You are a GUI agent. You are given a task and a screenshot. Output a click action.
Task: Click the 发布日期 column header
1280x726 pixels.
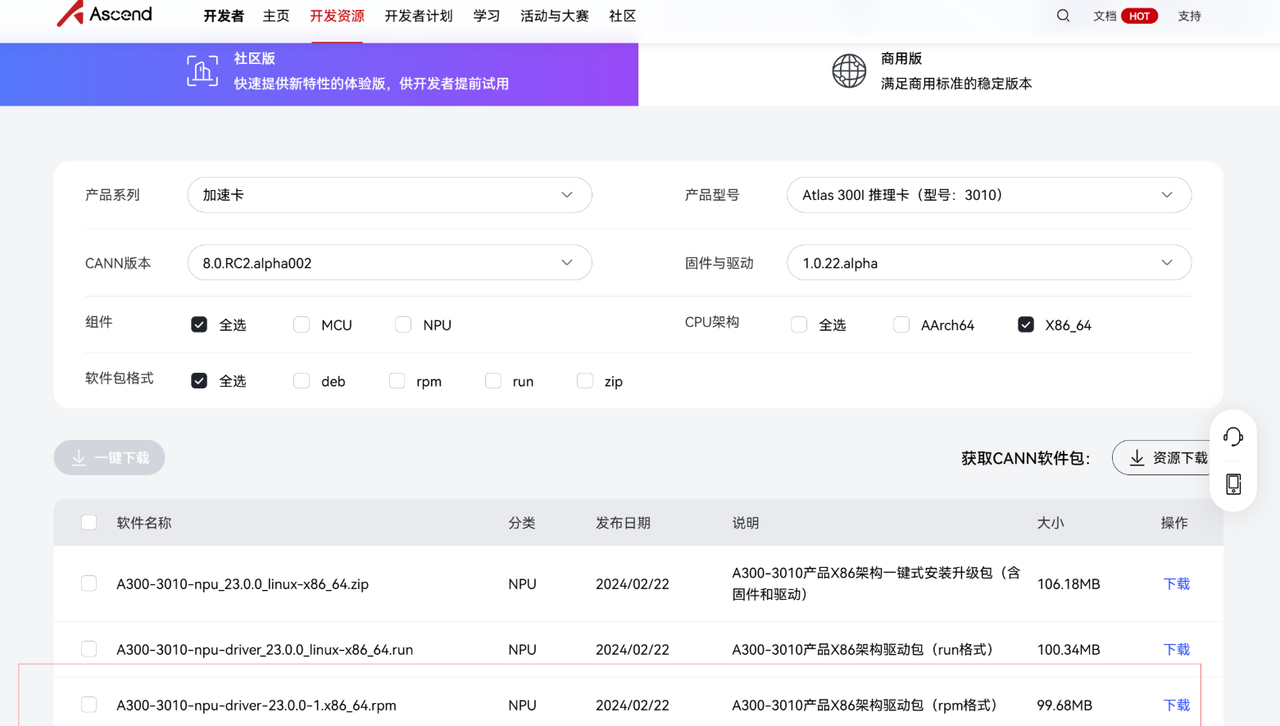pyautogui.click(x=623, y=523)
